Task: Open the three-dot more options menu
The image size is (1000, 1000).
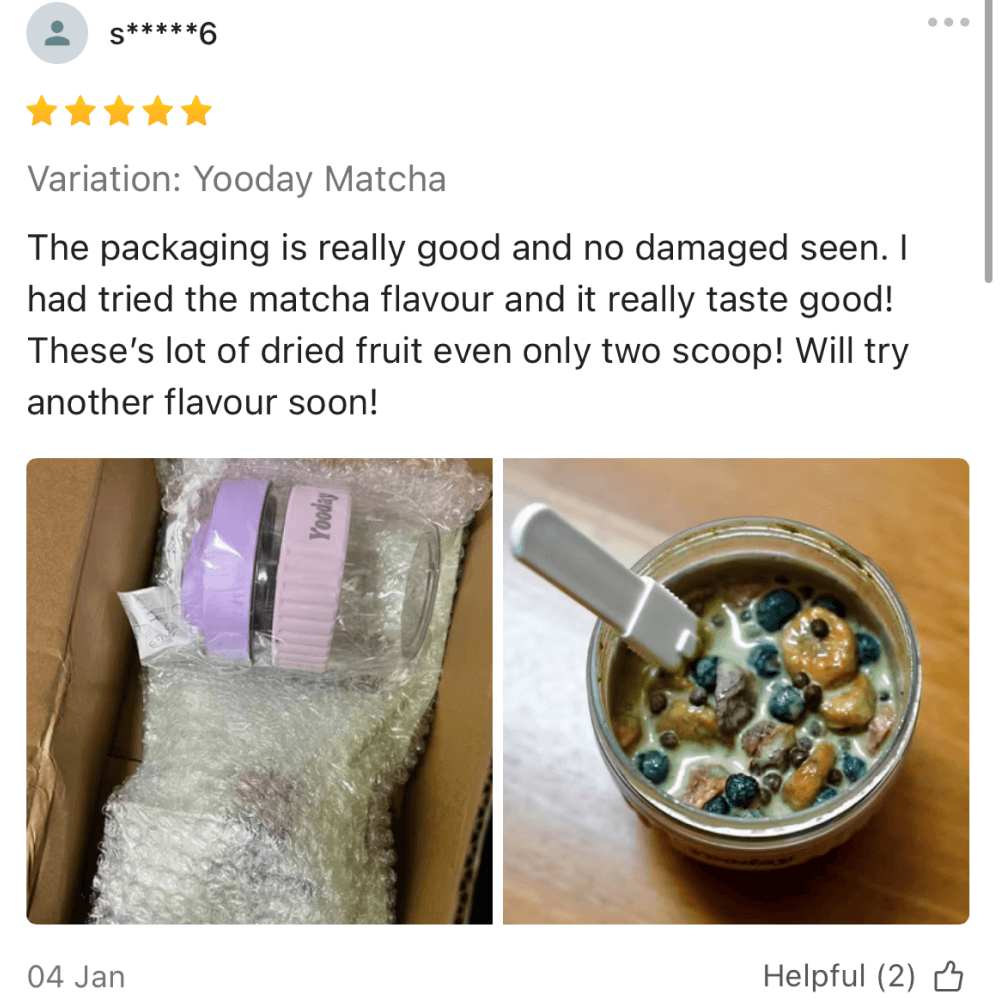Action: pyautogui.click(x=948, y=22)
